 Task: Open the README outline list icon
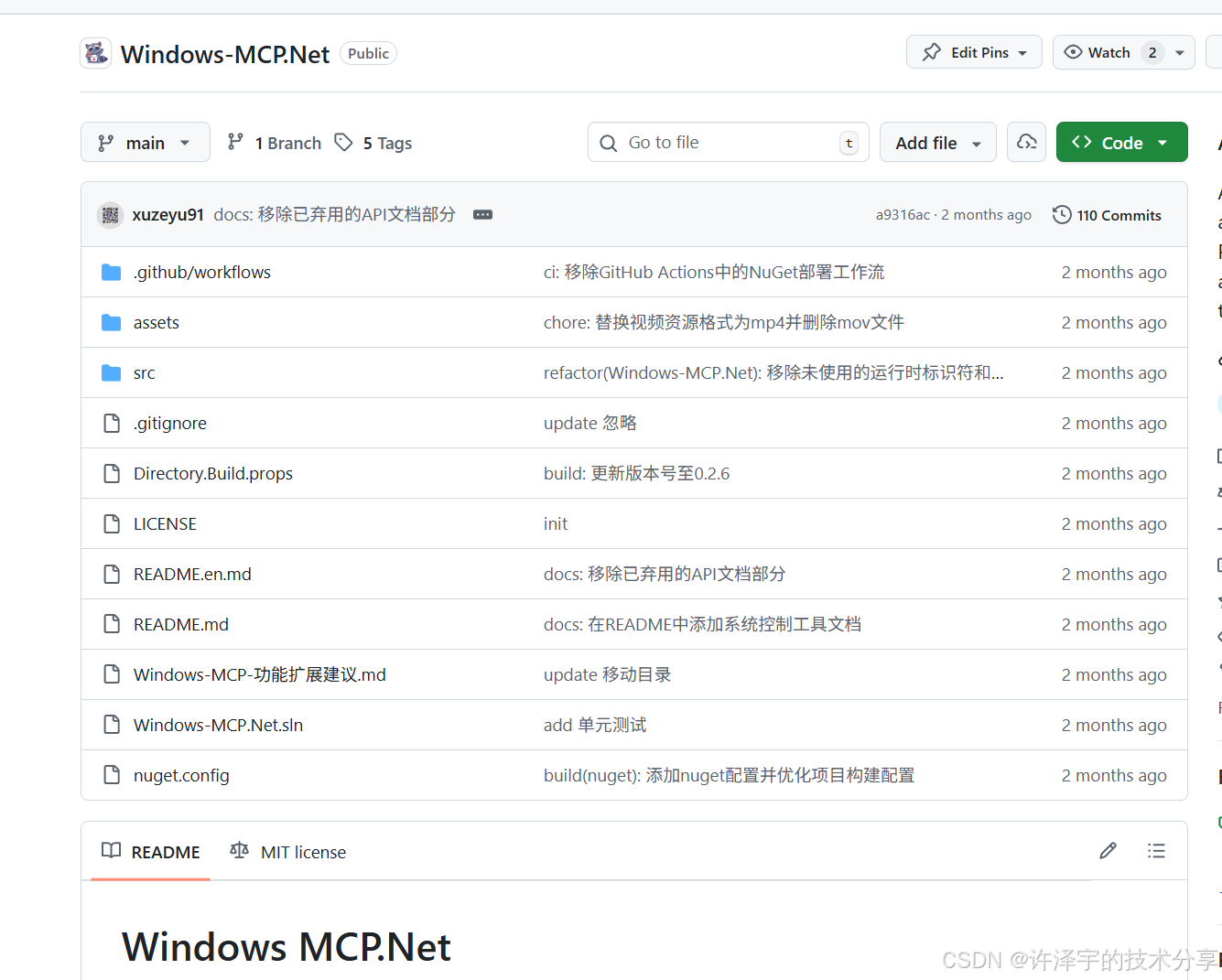coord(1156,851)
